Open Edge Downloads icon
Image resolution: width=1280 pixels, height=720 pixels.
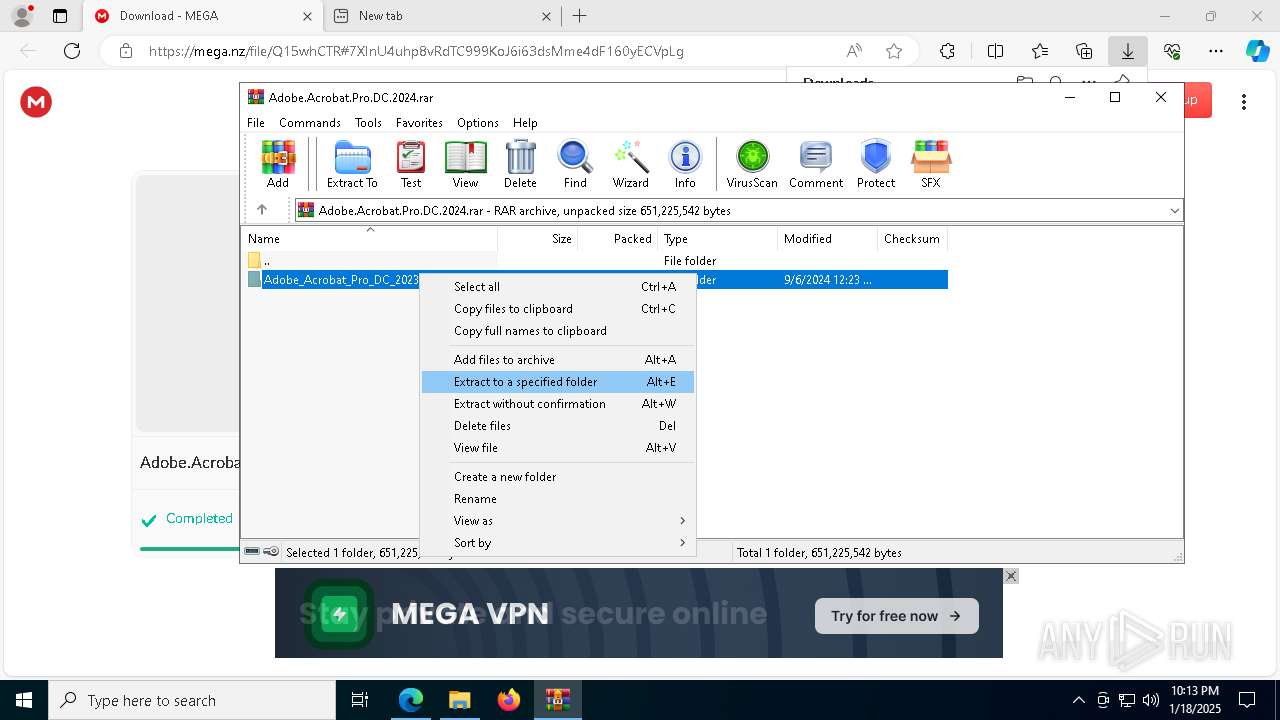pos(1127,51)
